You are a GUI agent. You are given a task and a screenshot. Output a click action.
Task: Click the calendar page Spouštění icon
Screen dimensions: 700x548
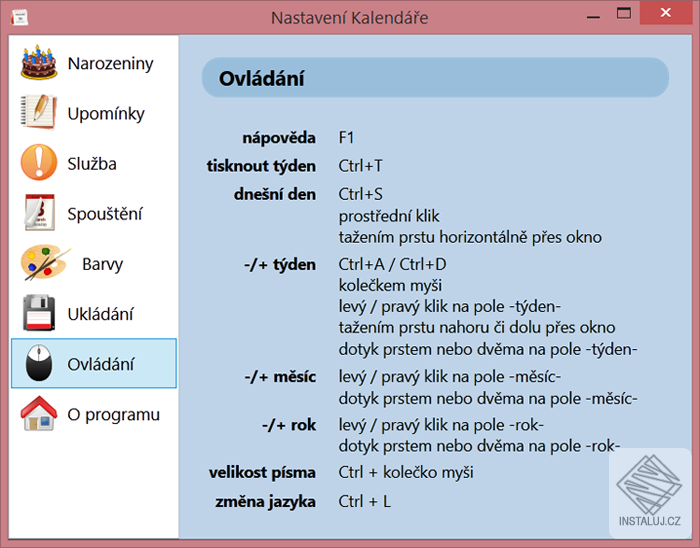pos(39,212)
